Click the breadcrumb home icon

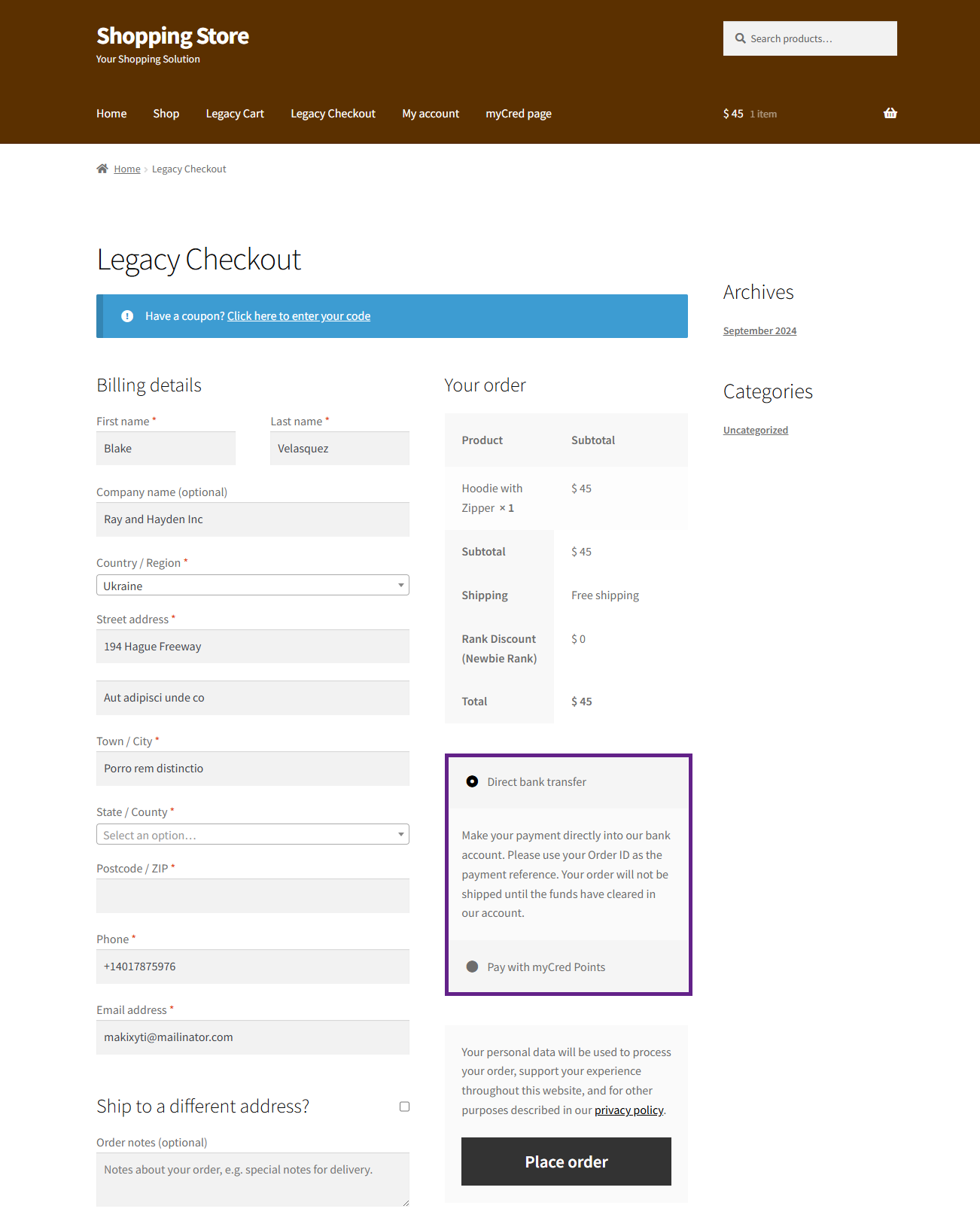tap(102, 169)
